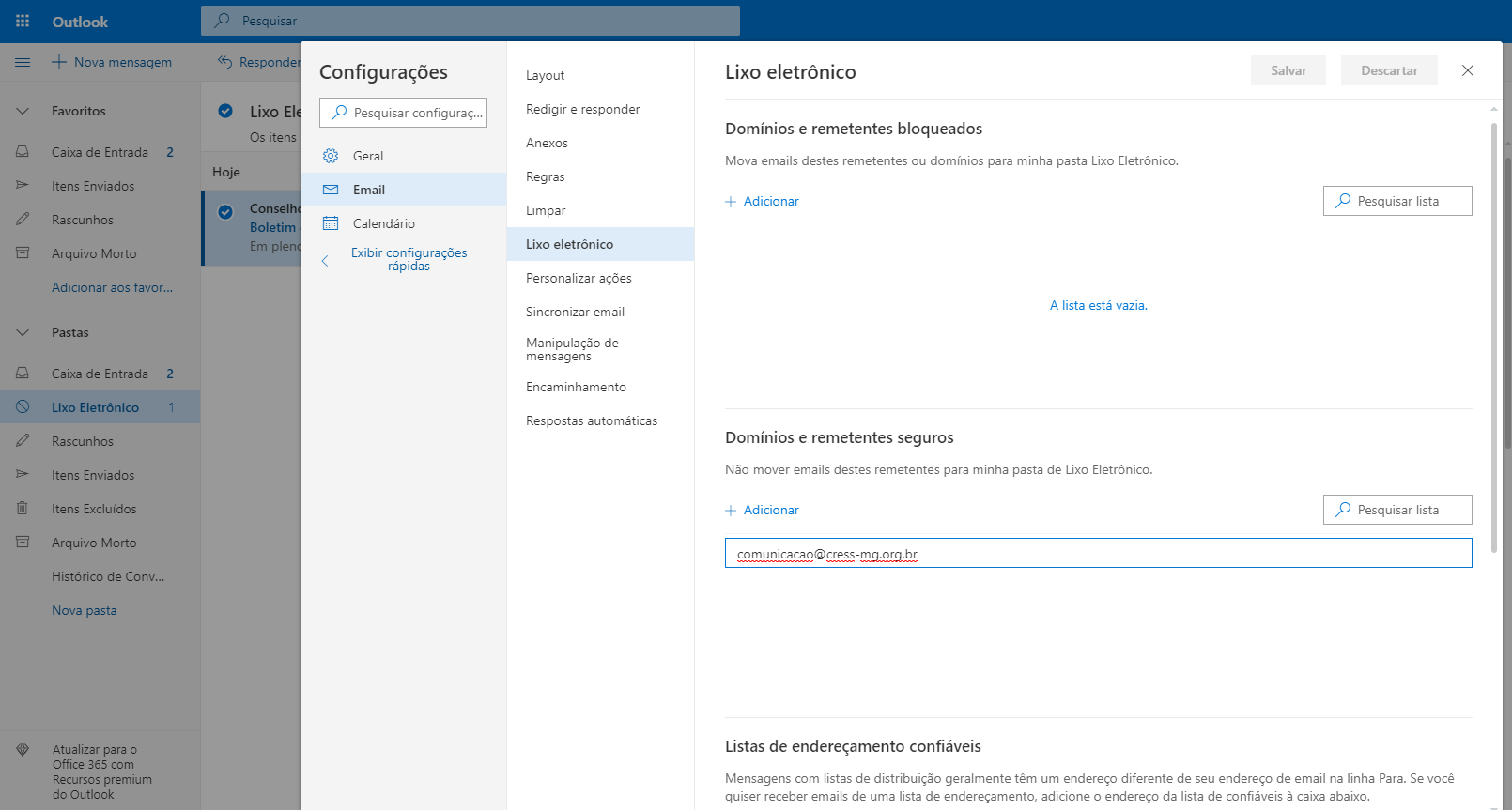Open the app launcher waffle icon
Image resolution: width=1512 pixels, height=810 pixels.
pos(23,21)
